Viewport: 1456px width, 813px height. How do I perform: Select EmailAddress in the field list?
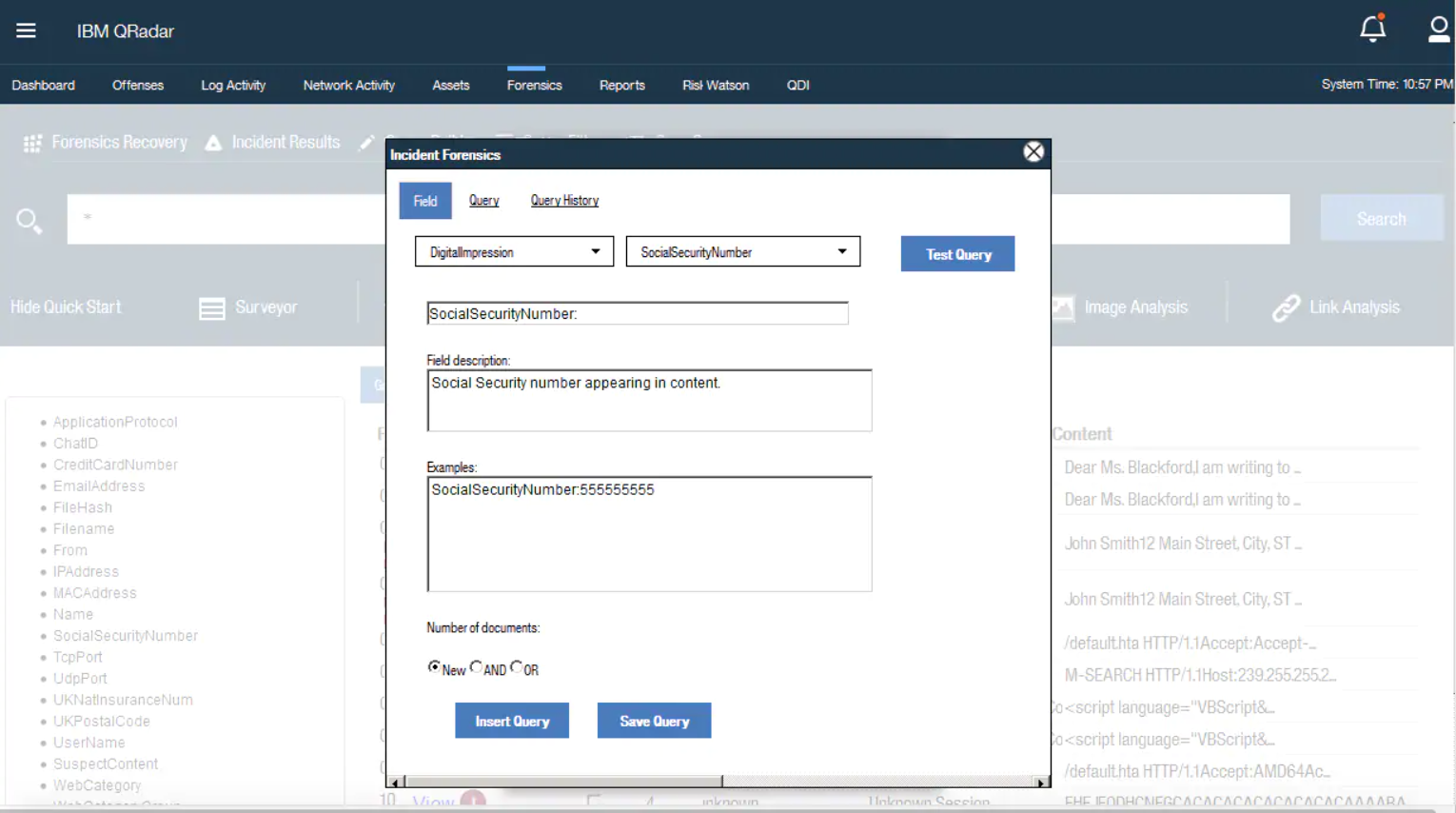[99, 486]
